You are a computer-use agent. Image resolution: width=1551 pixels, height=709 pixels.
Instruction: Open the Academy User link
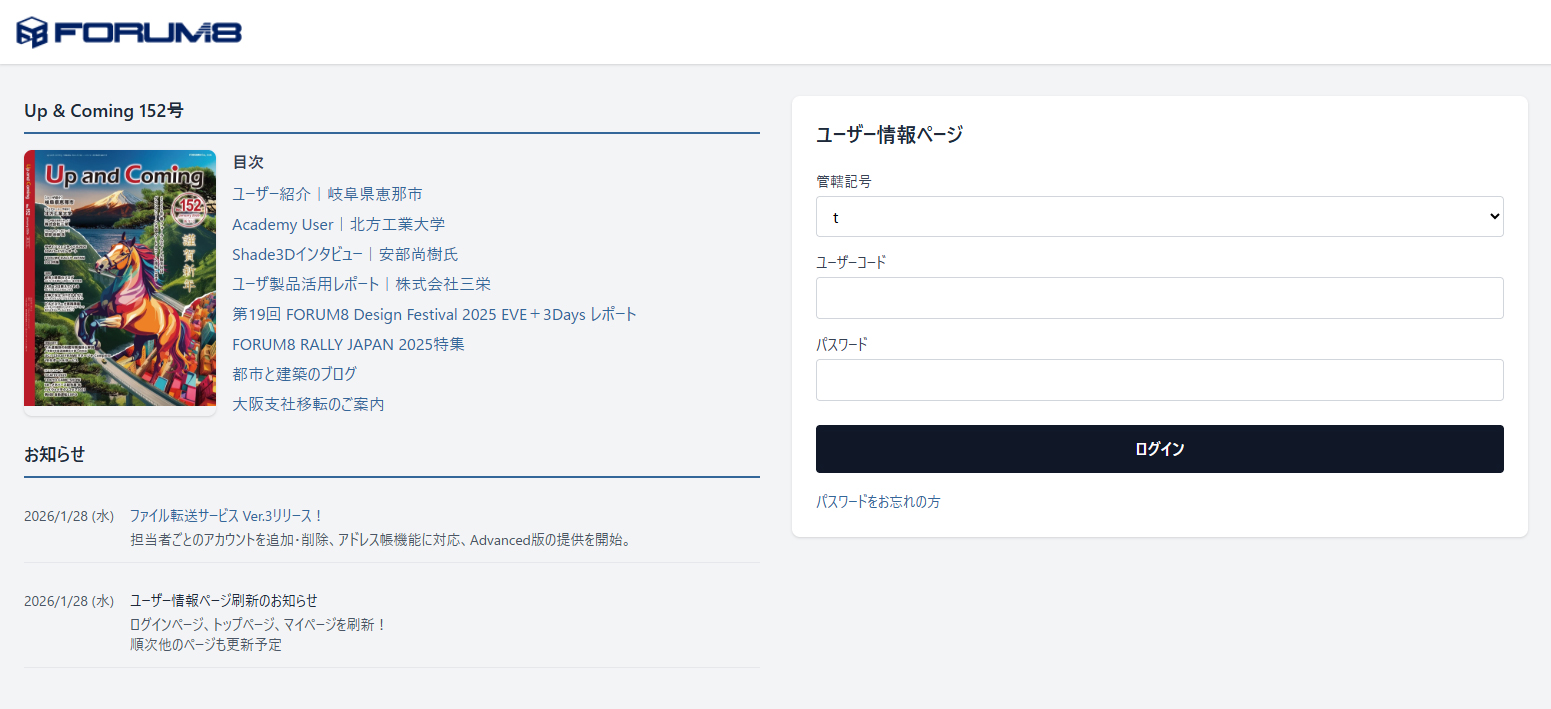(282, 224)
